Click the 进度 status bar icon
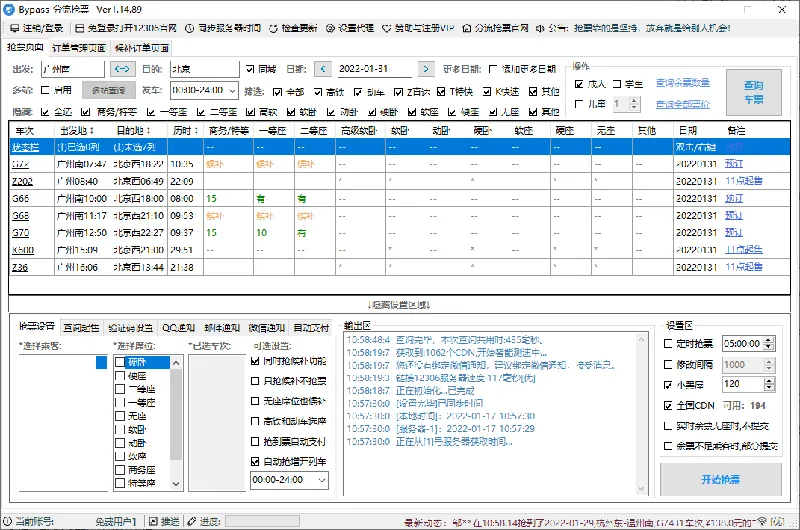Screen dimensions: 800x530 pyautogui.click(x=191, y=521)
